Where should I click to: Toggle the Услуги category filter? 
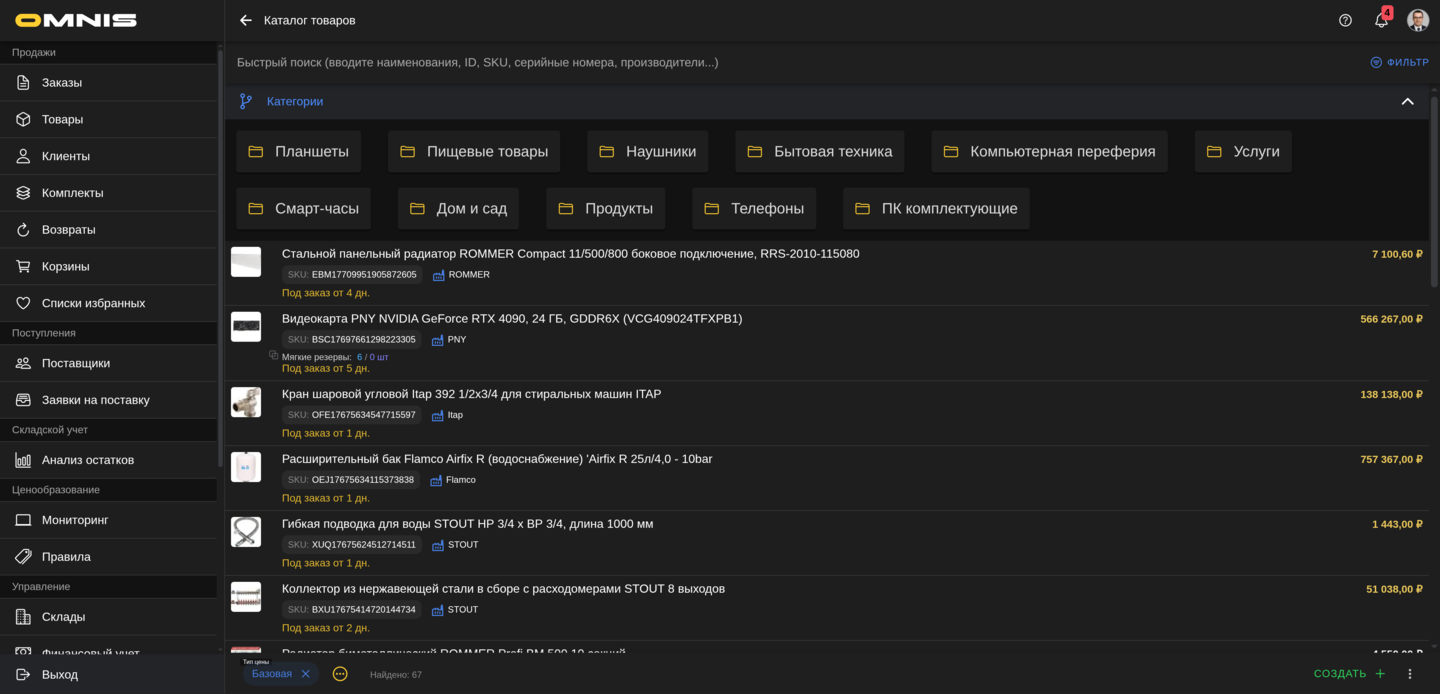[1243, 151]
